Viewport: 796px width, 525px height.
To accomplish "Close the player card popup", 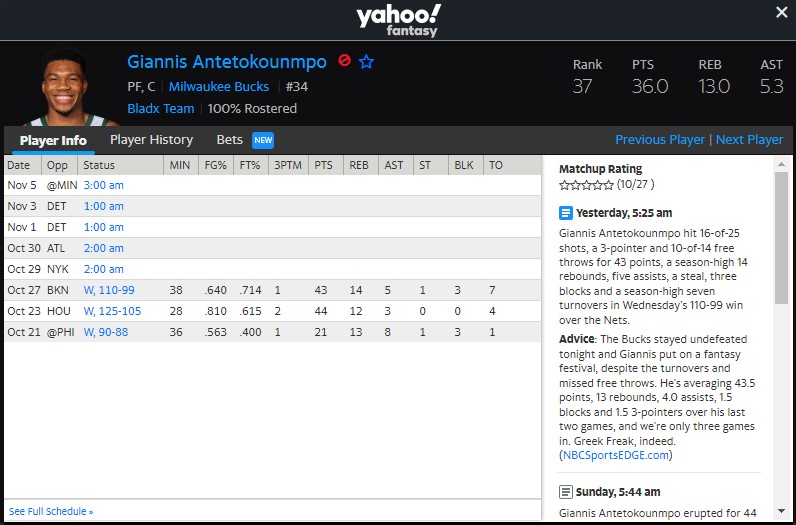I will 782,12.
